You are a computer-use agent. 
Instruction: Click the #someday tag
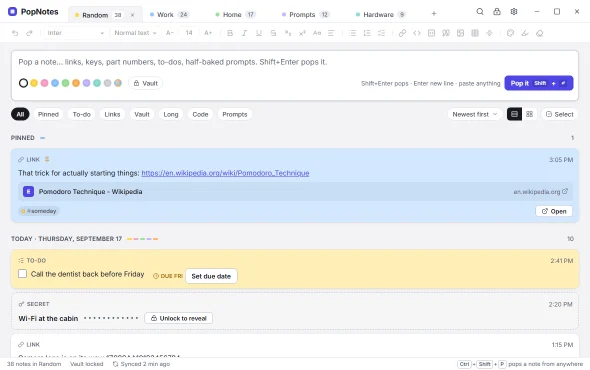tap(39, 211)
